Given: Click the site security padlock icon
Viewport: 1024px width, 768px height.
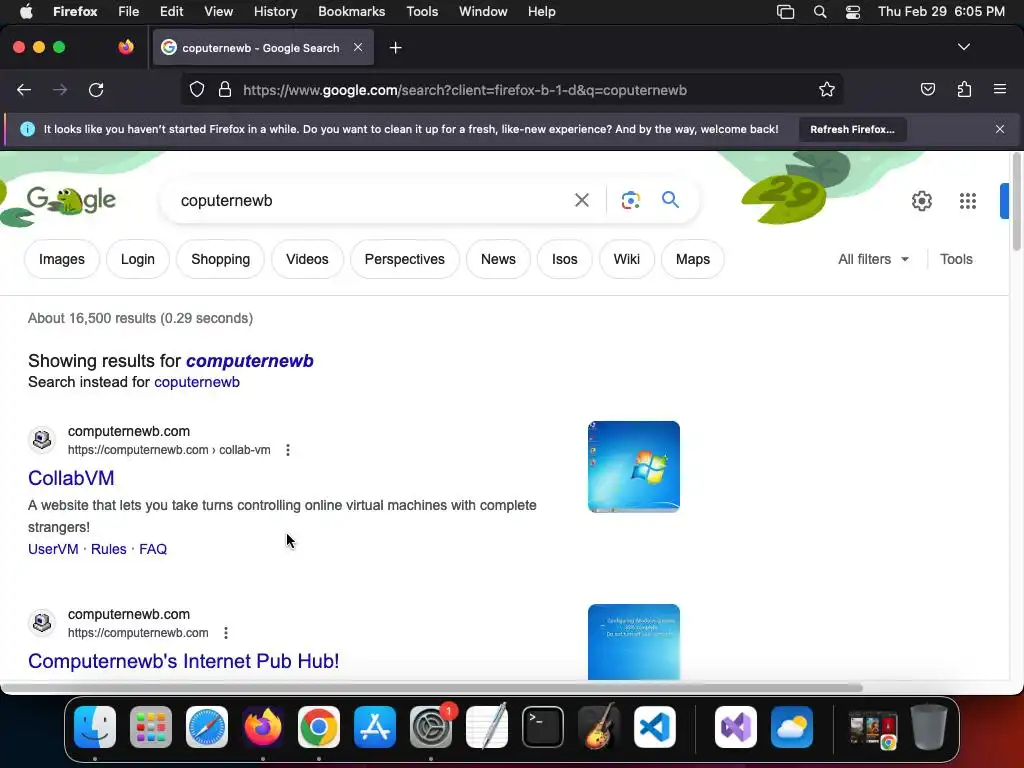Looking at the screenshot, I should click(225, 90).
